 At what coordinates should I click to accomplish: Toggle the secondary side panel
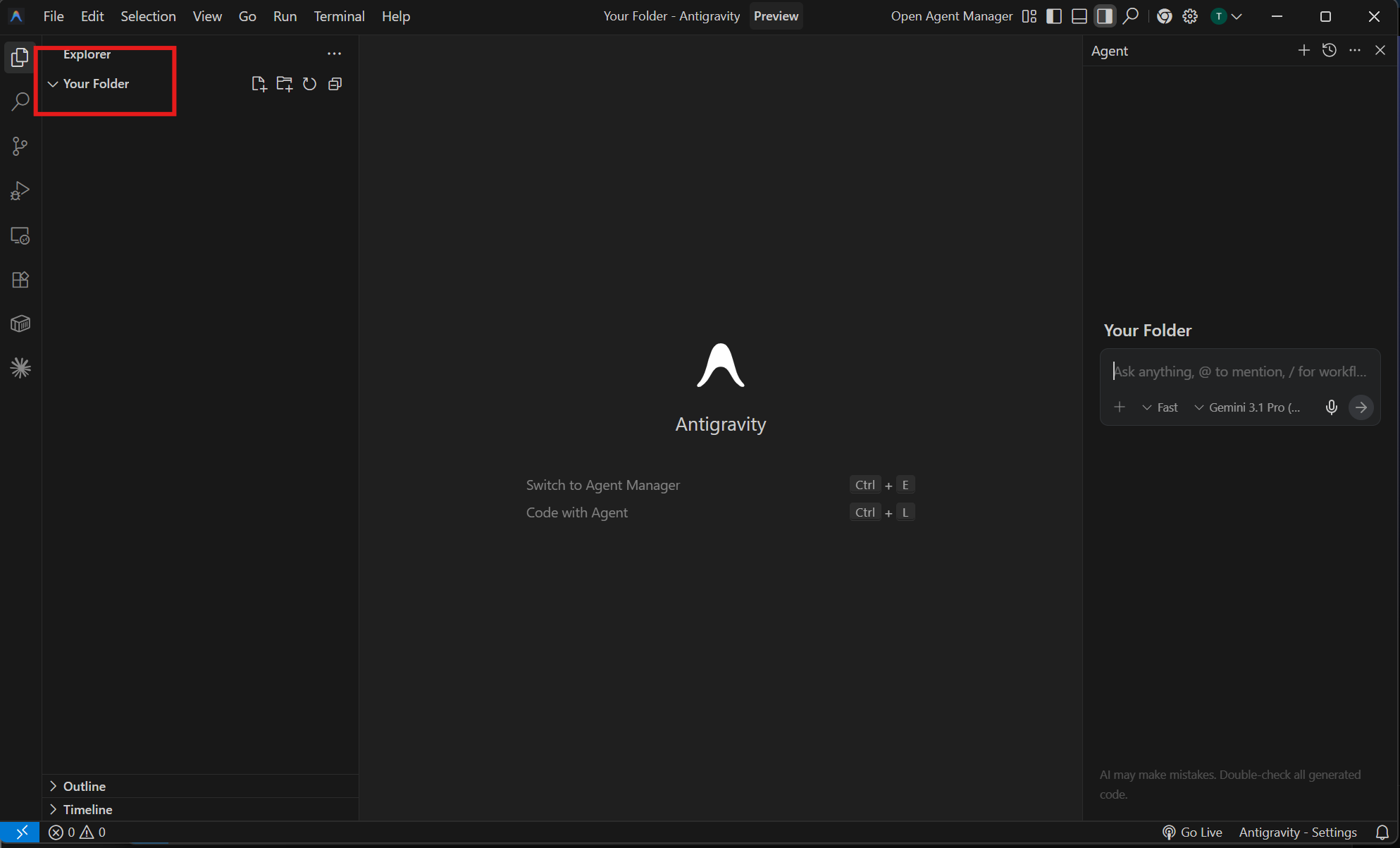[1104, 16]
